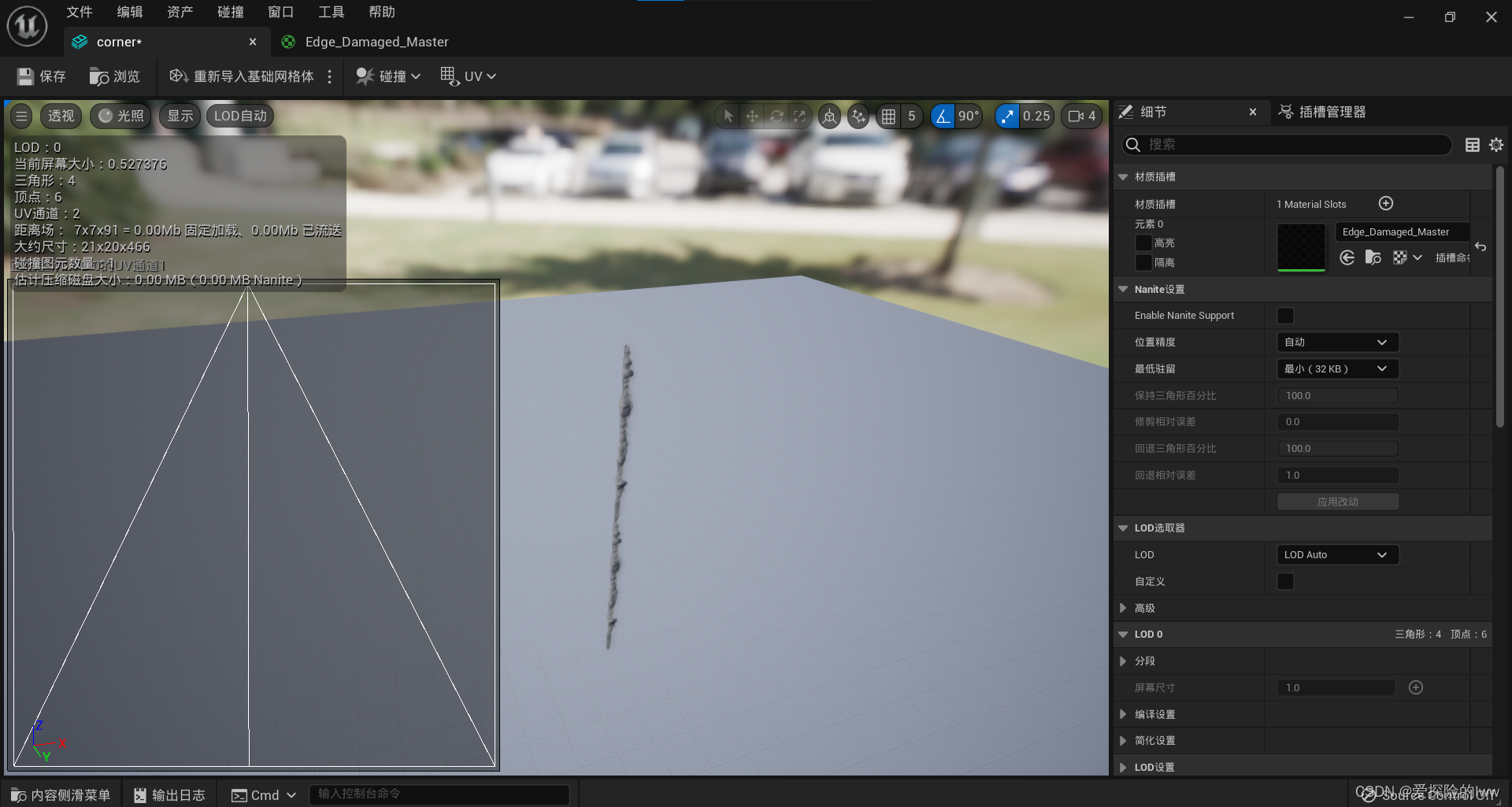The height and width of the screenshot is (807, 1512).
Task: Toggle 自定义 custom LOD checkbox
Action: [x=1285, y=582]
